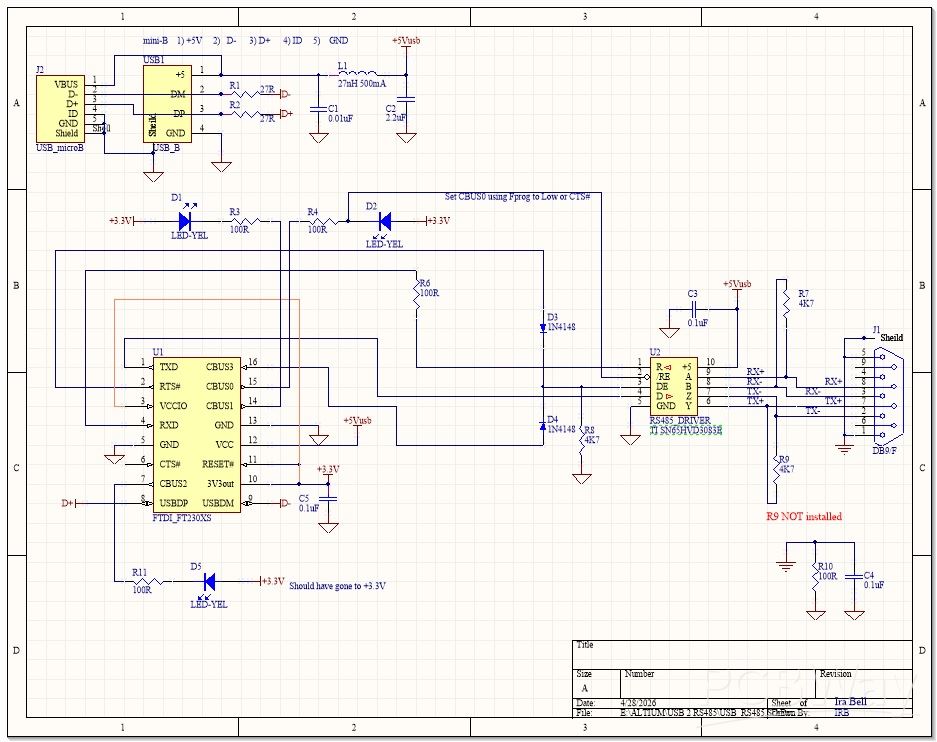Screen dimensions: 937x742
Task: Select the "Set CBUS0 using Fprog" annotation
Action: pos(517,196)
